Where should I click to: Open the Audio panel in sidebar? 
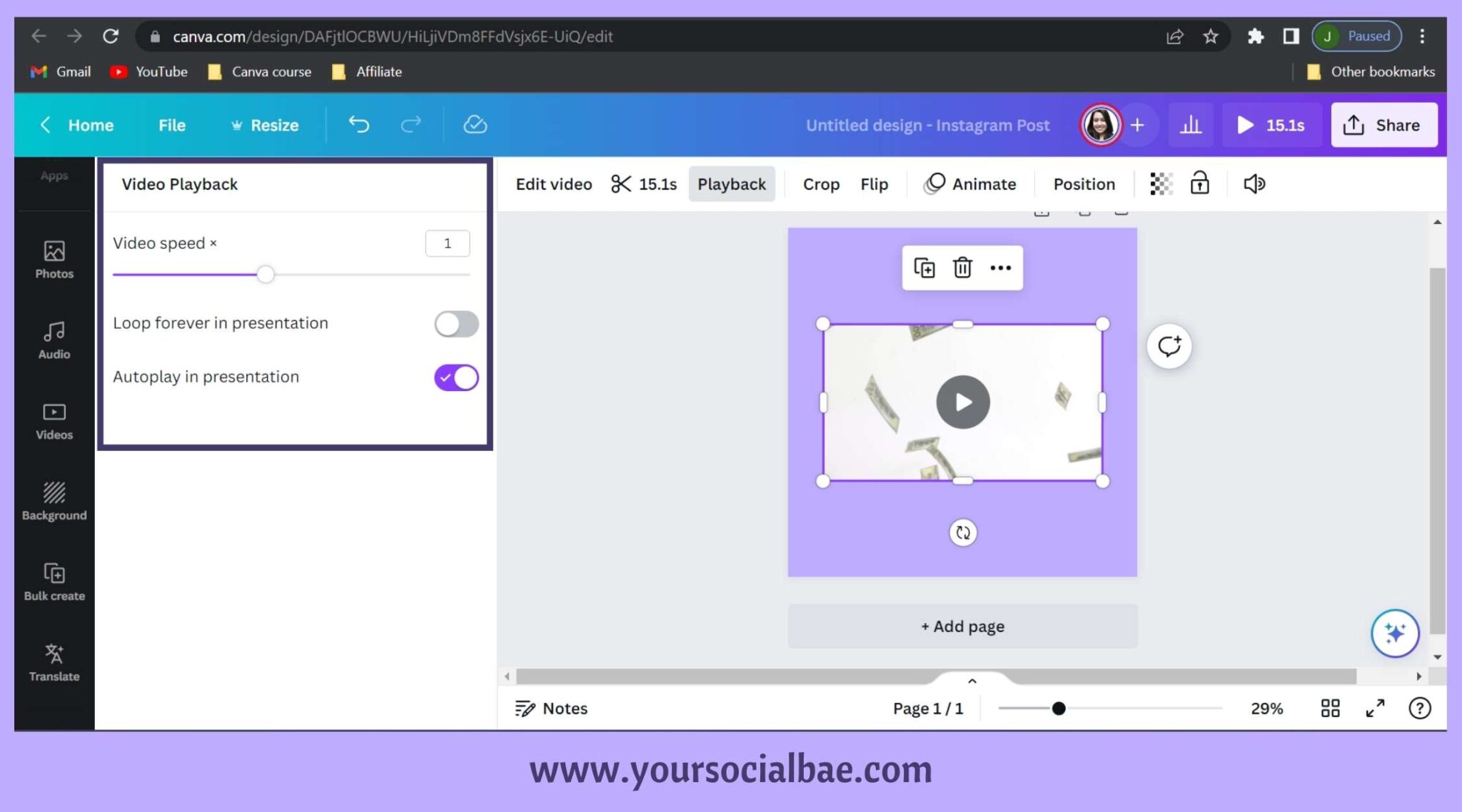[54, 340]
